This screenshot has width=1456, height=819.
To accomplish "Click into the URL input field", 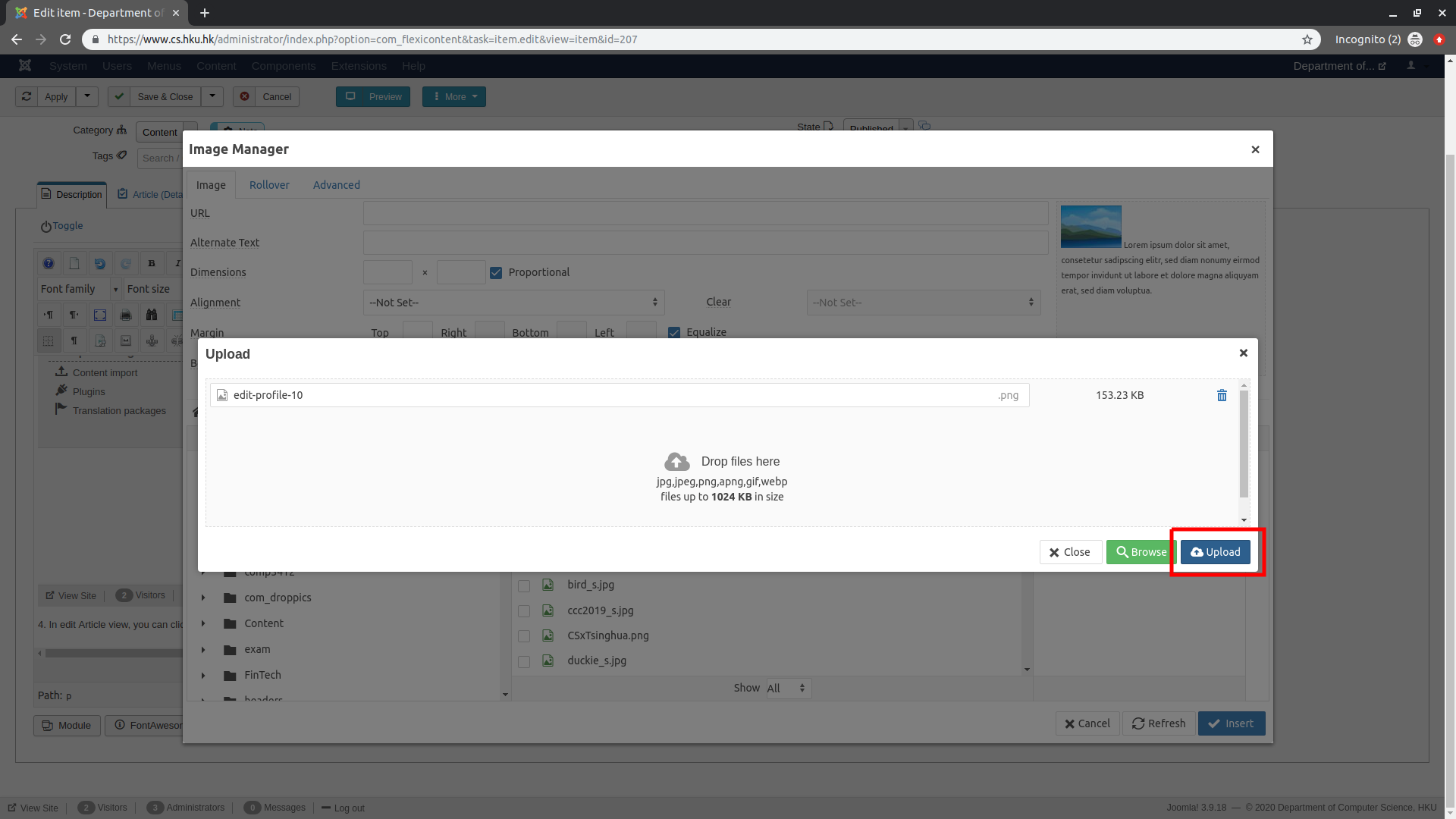I will [x=705, y=213].
